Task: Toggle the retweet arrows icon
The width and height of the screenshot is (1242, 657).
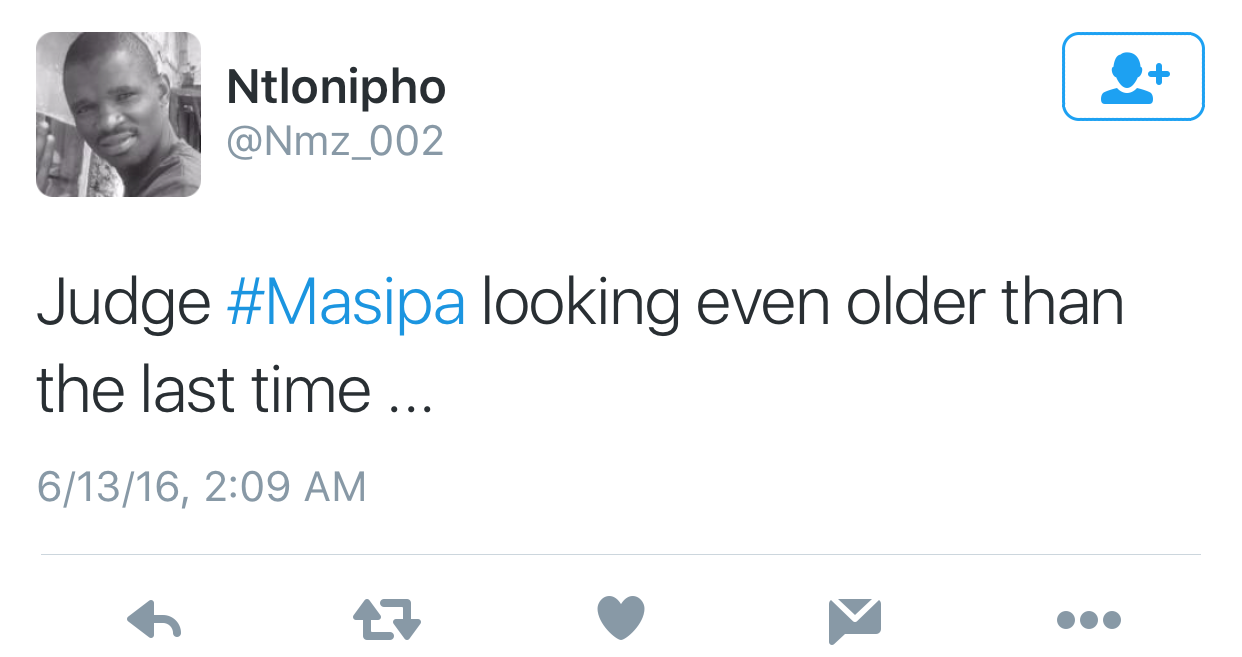Action: [x=387, y=621]
